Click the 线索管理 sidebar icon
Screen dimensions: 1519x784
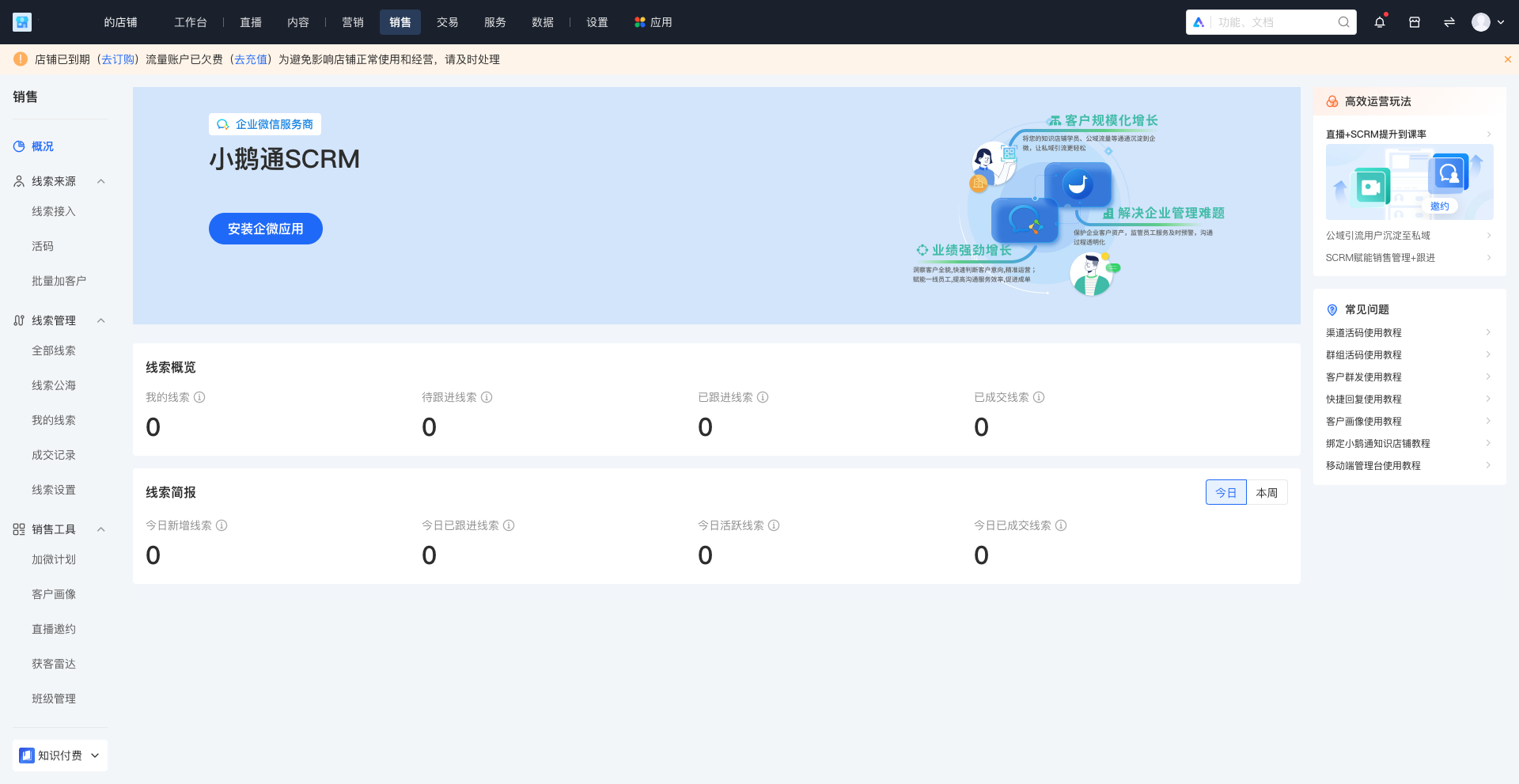pos(19,320)
